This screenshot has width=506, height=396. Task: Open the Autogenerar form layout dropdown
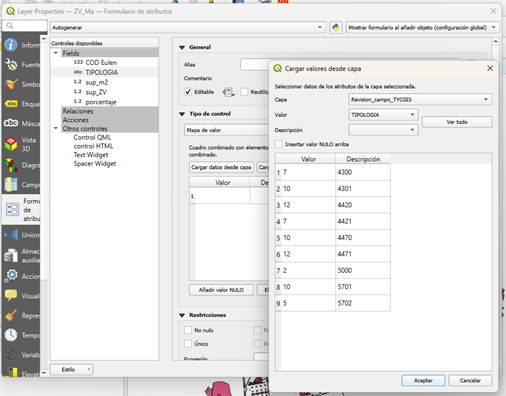pos(188,27)
